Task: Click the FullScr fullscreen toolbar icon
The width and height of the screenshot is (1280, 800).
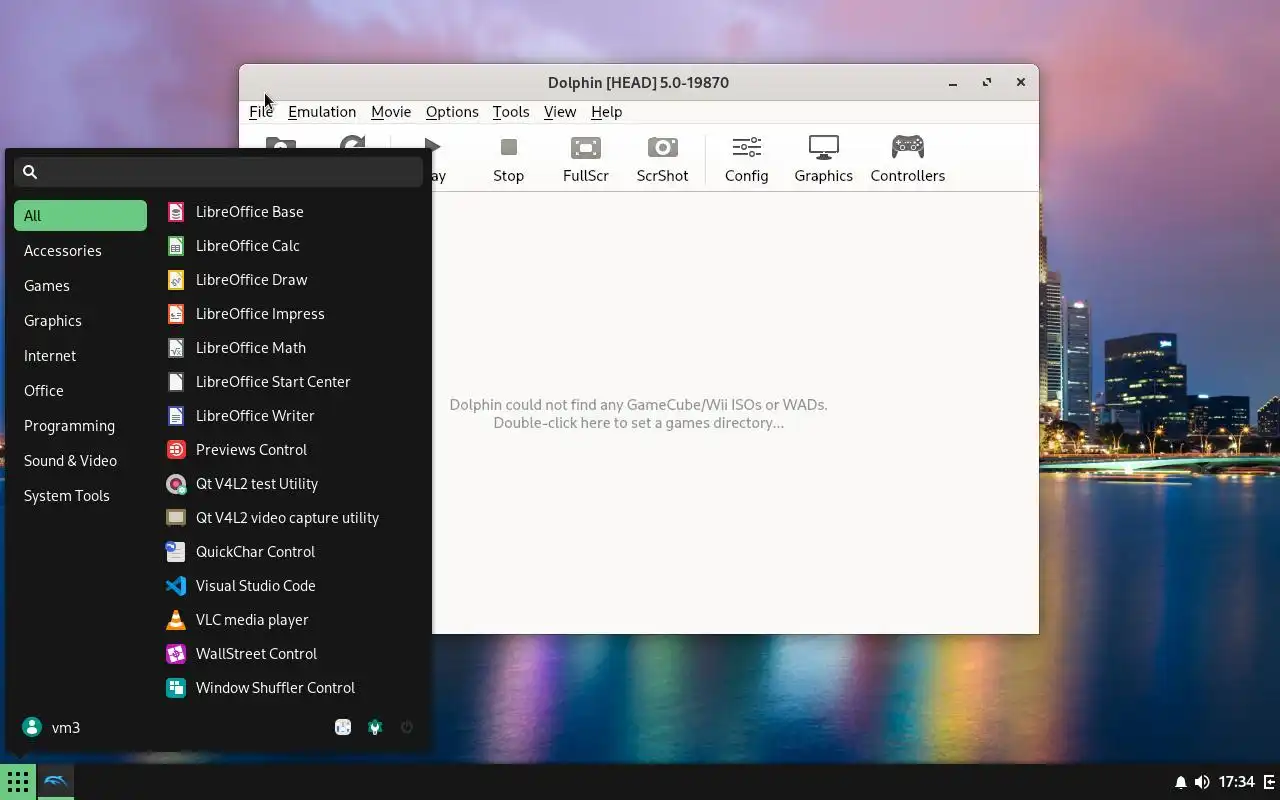Action: click(585, 160)
